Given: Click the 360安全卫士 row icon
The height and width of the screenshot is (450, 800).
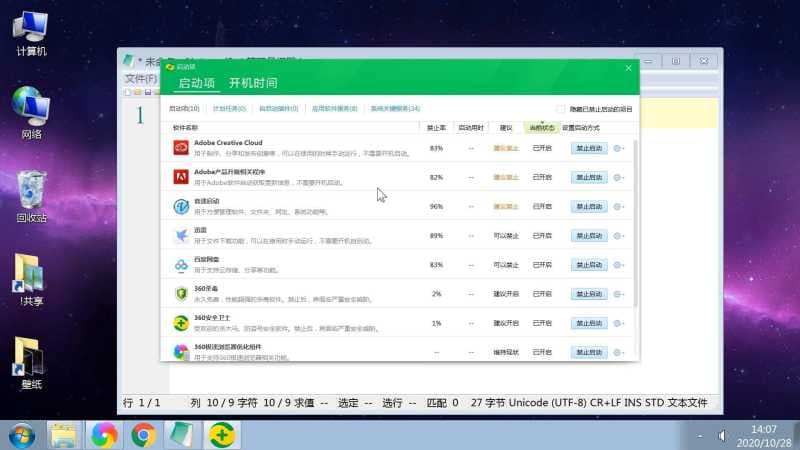Looking at the screenshot, I should 181,323.
